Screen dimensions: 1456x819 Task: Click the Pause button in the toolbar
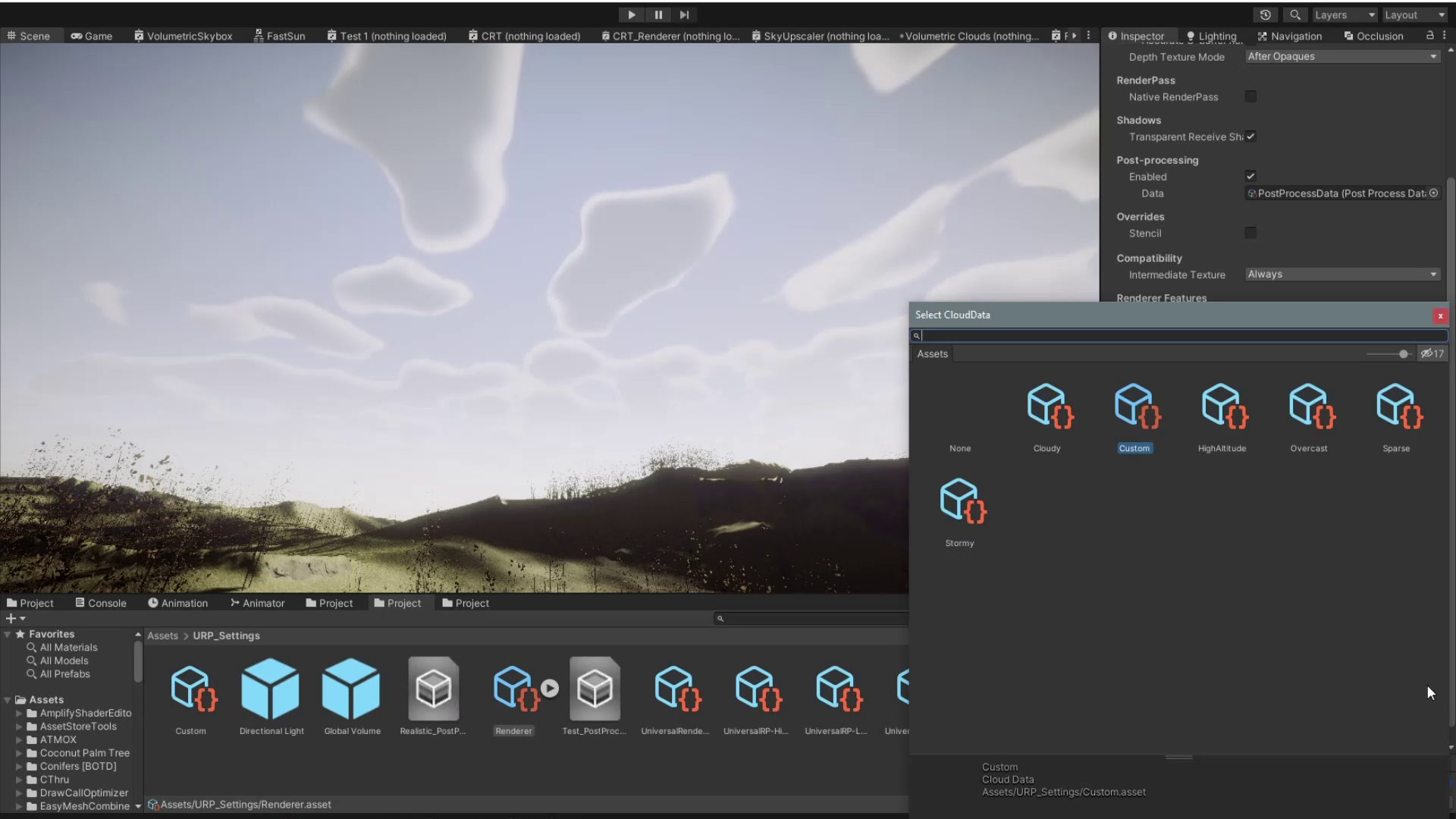(x=658, y=14)
